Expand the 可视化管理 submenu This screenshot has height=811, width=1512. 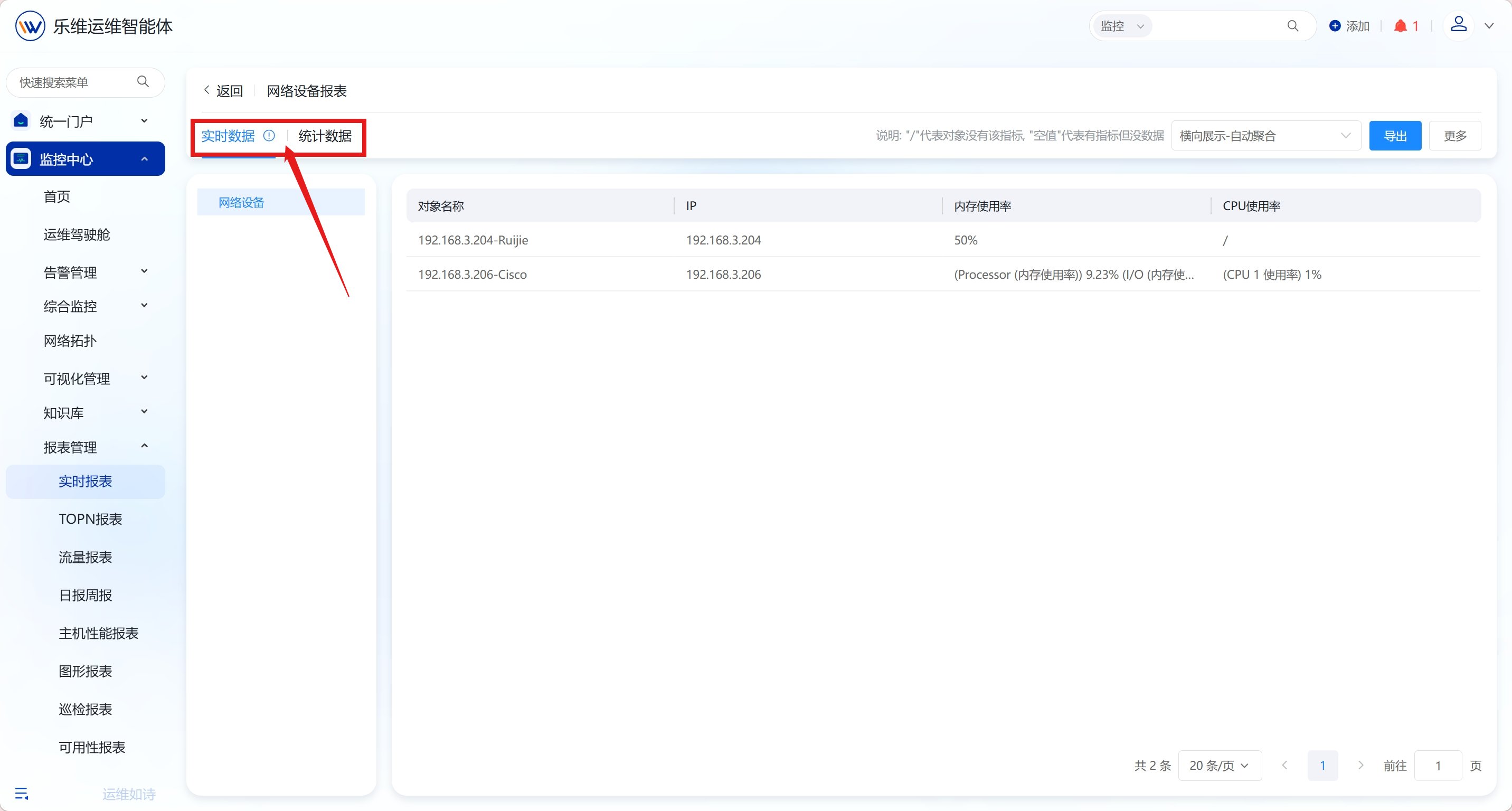(145, 378)
